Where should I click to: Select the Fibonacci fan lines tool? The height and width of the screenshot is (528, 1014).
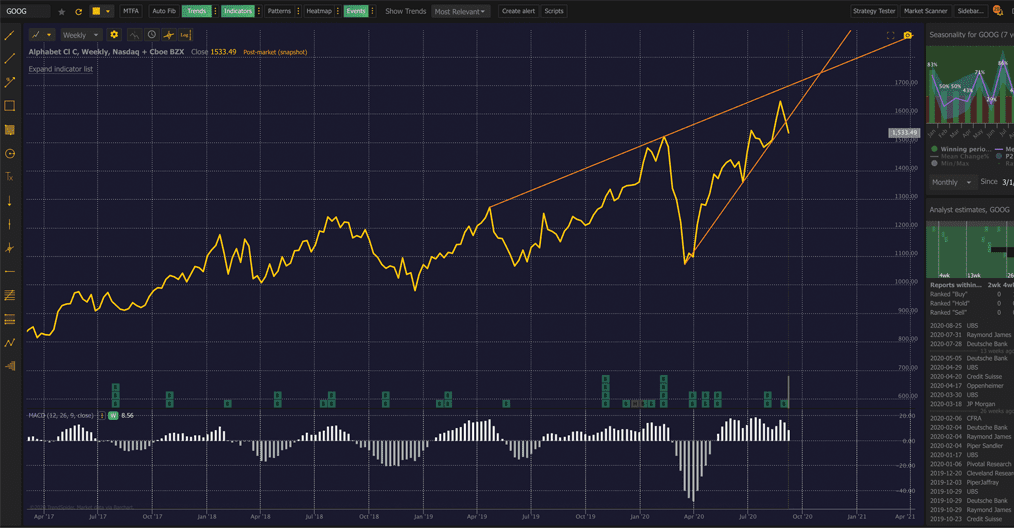click(x=9, y=295)
